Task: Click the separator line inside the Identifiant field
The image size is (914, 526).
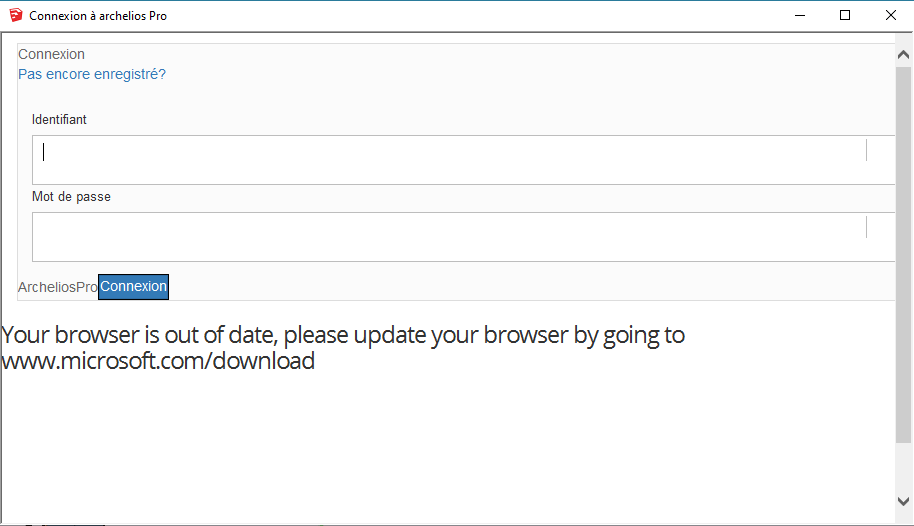Action: (x=866, y=150)
